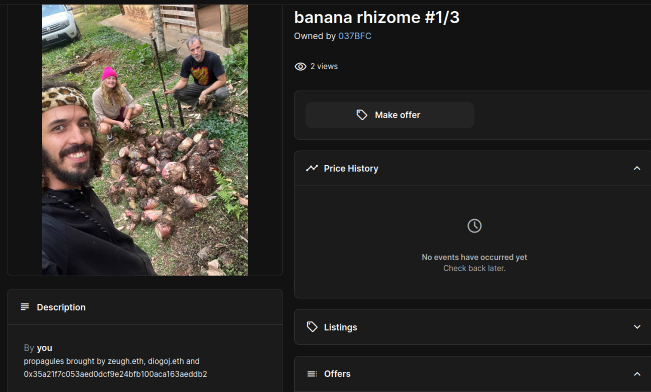Click the Offers list icon
The image size is (651, 392).
coord(312,374)
